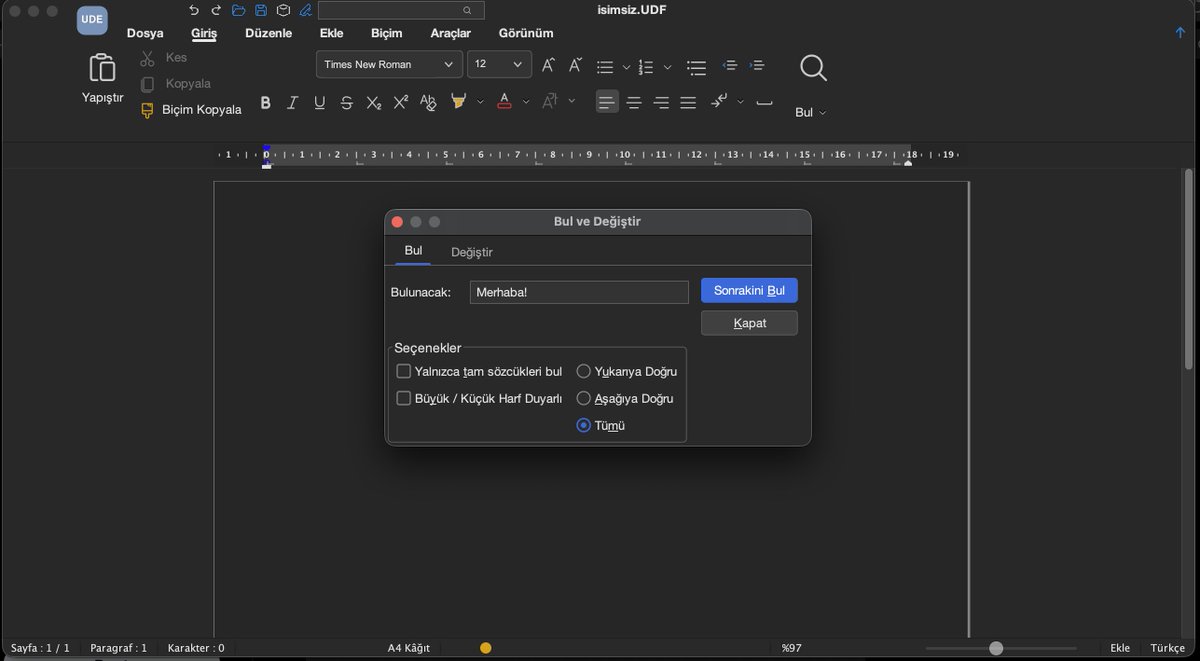Open the Dosya menu
The width and height of the screenshot is (1200, 661).
(145, 33)
